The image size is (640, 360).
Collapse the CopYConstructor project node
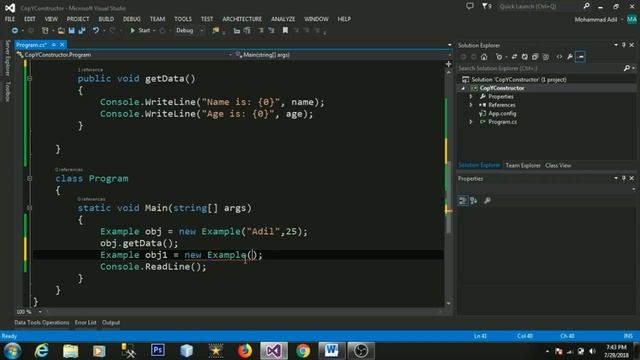pyautogui.click(x=463, y=88)
